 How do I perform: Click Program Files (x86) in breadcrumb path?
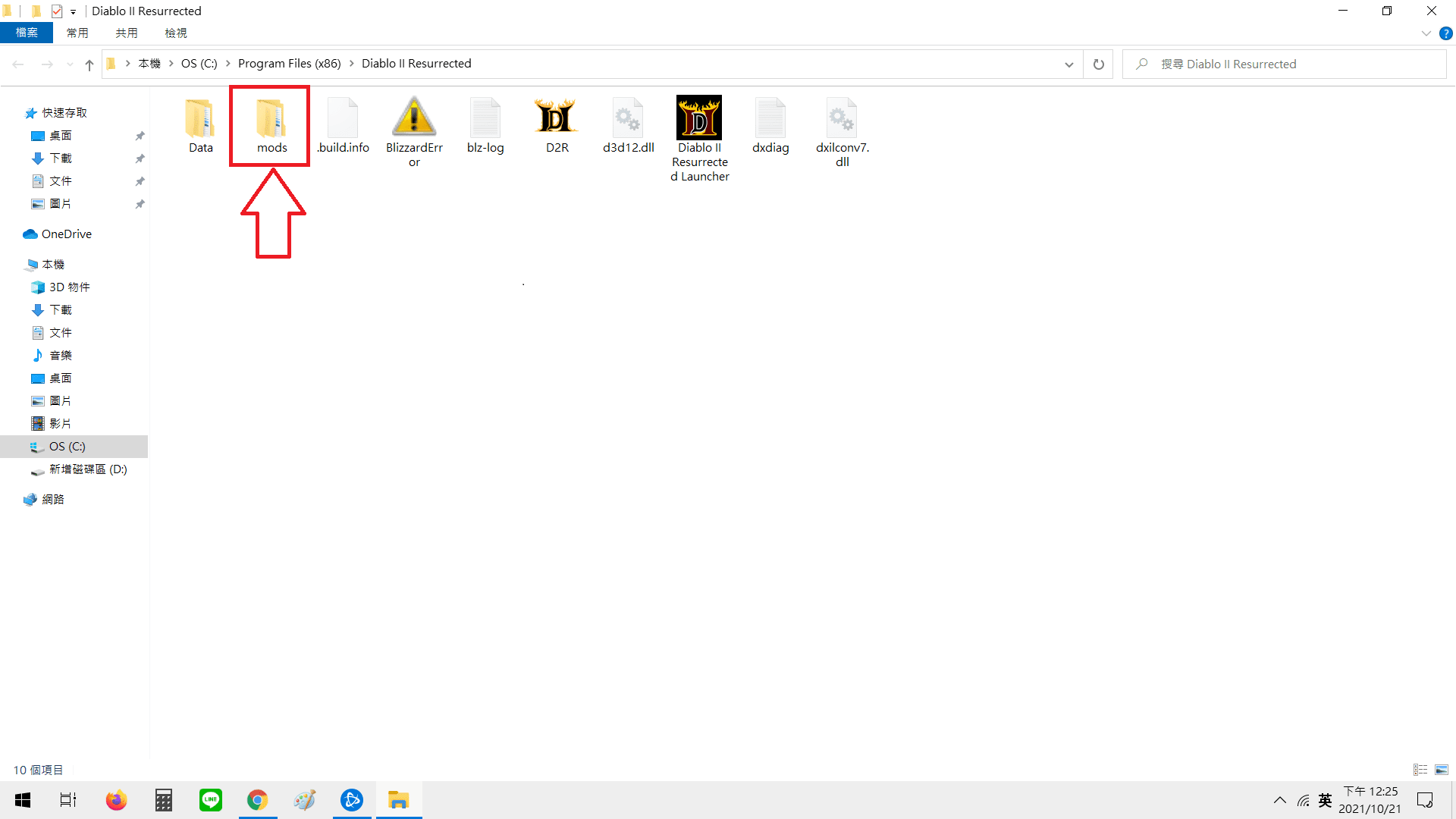[289, 64]
